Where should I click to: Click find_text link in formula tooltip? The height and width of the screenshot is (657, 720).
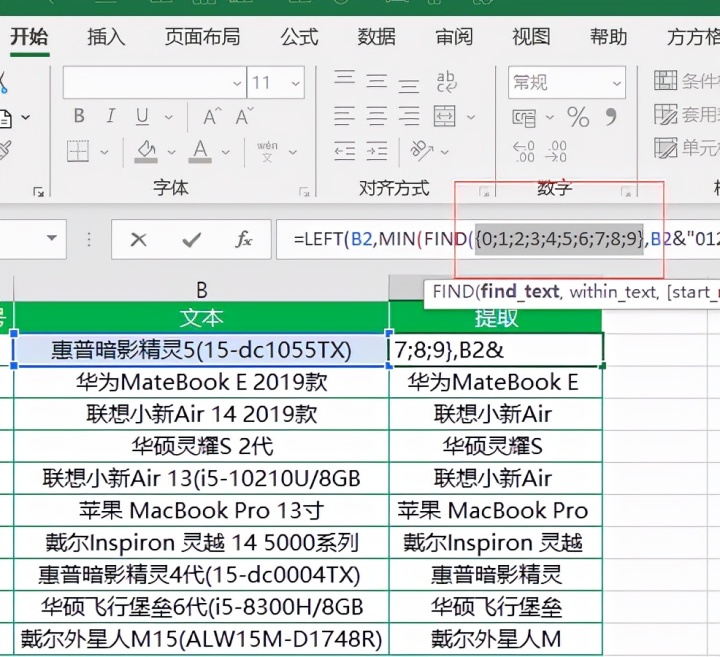520,292
